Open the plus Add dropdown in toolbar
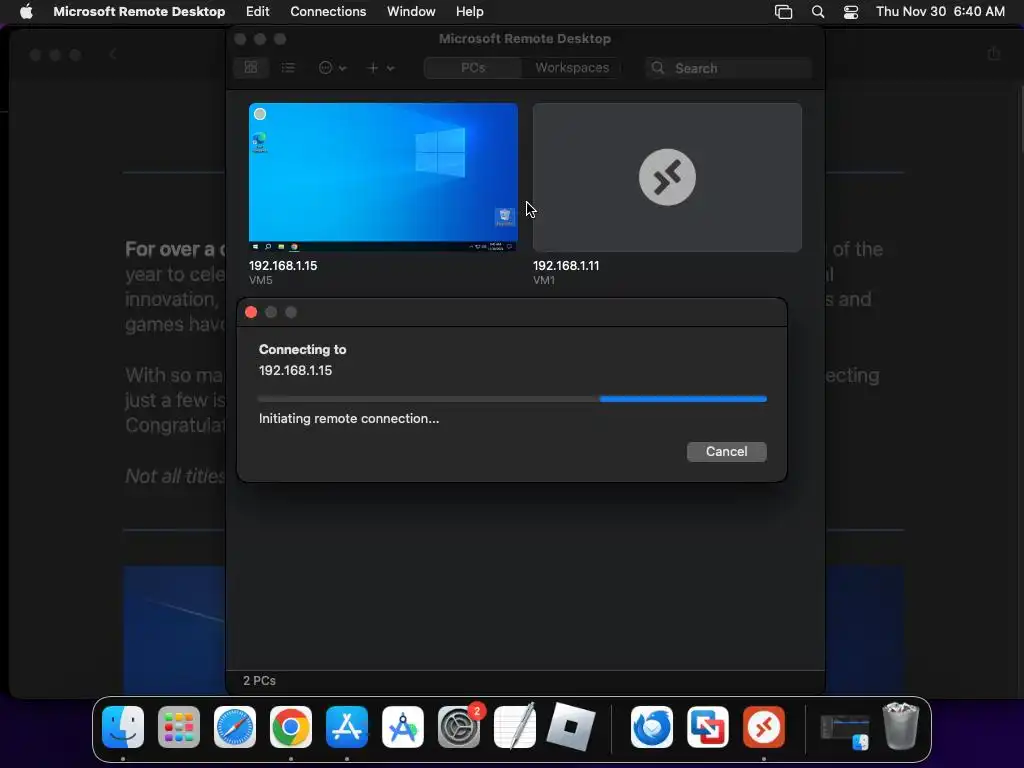The width and height of the screenshot is (1024, 768). (x=381, y=67)
